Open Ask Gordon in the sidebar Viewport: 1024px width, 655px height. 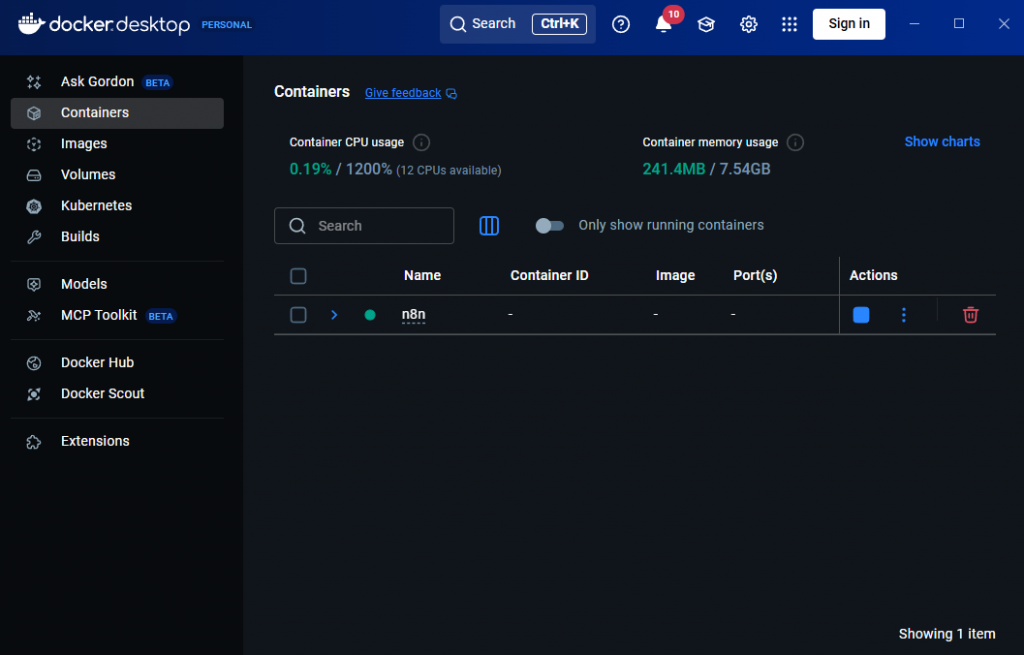117,82
